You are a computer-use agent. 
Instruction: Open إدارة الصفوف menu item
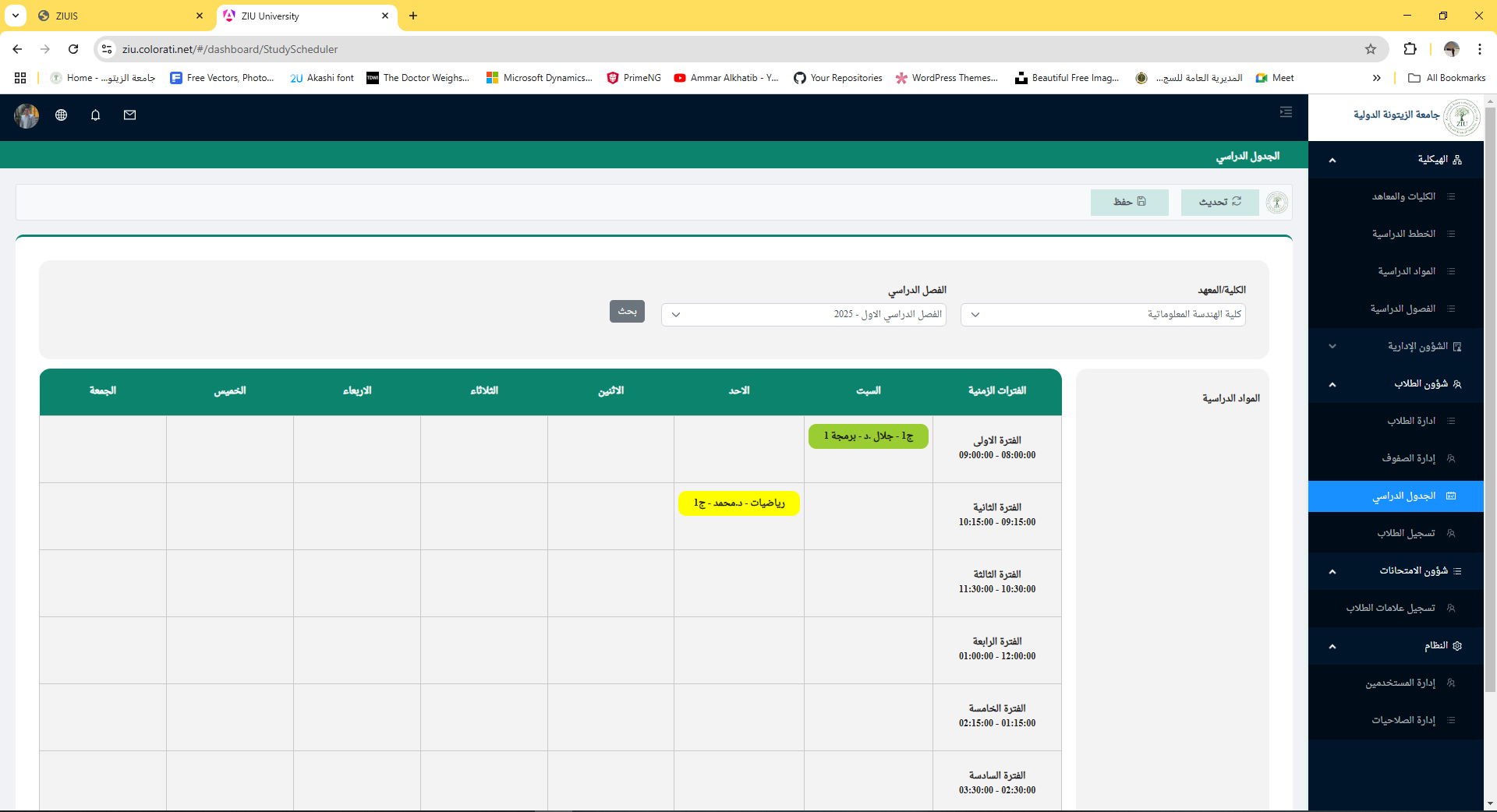pos(1396,459)
